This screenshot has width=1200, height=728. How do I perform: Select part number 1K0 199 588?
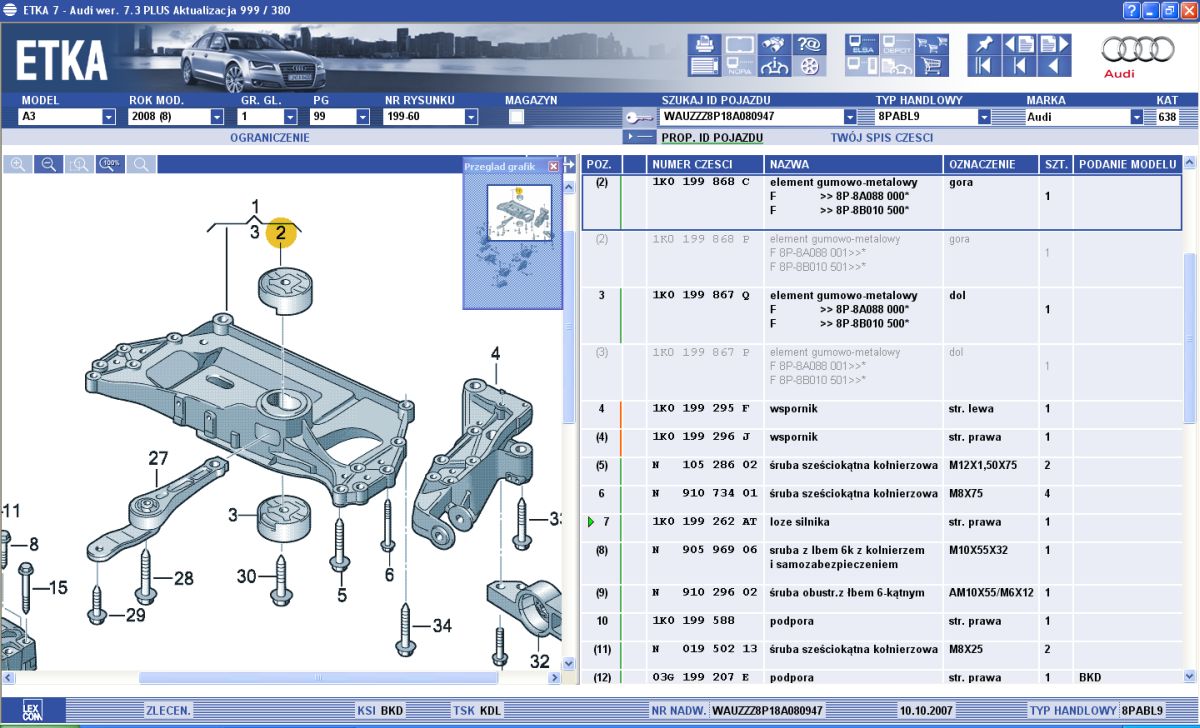(x=693, y=621)
